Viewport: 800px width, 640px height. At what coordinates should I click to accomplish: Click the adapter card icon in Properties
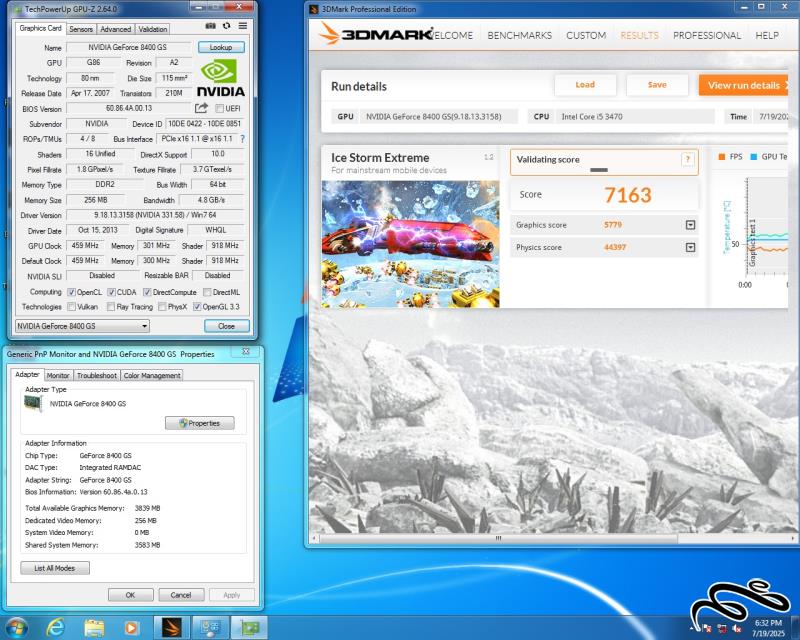[34, 404]
